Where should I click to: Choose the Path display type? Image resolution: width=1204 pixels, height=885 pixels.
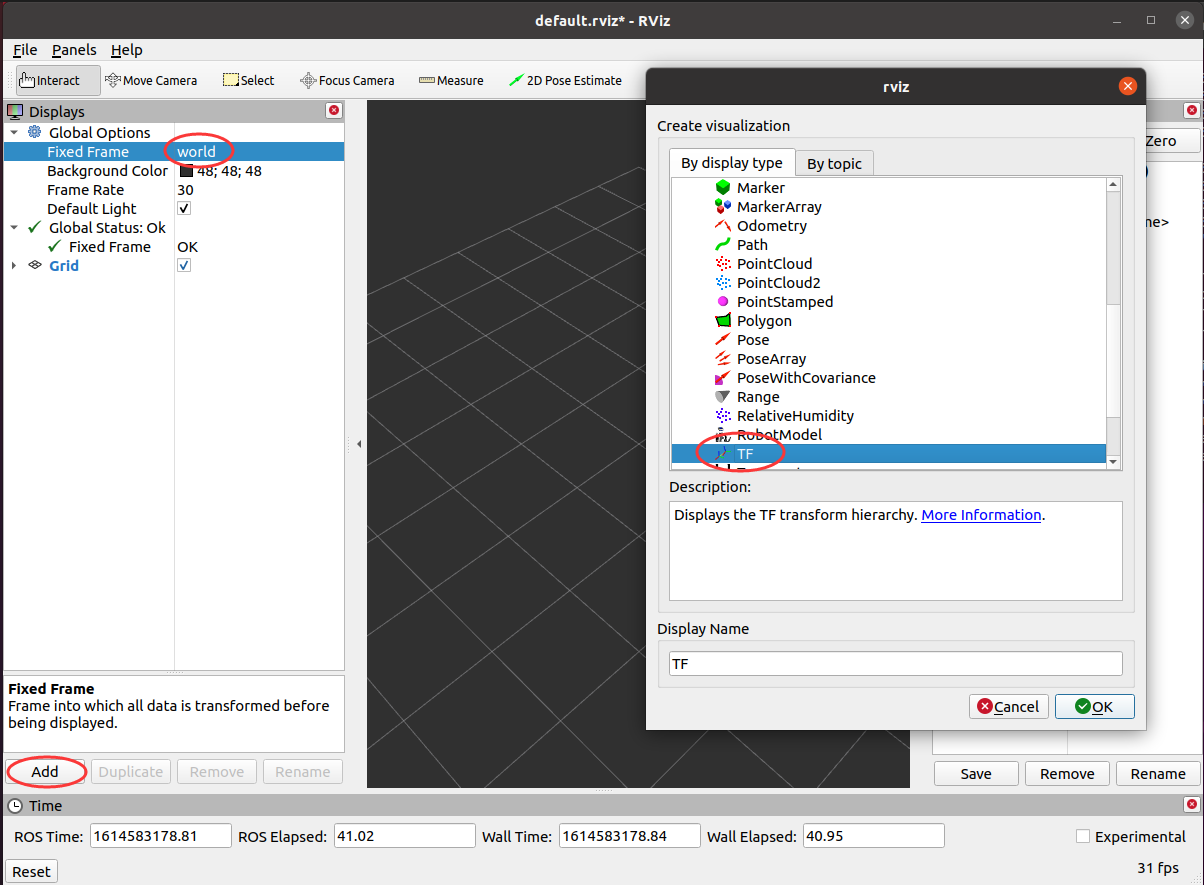tap(742, 245)
